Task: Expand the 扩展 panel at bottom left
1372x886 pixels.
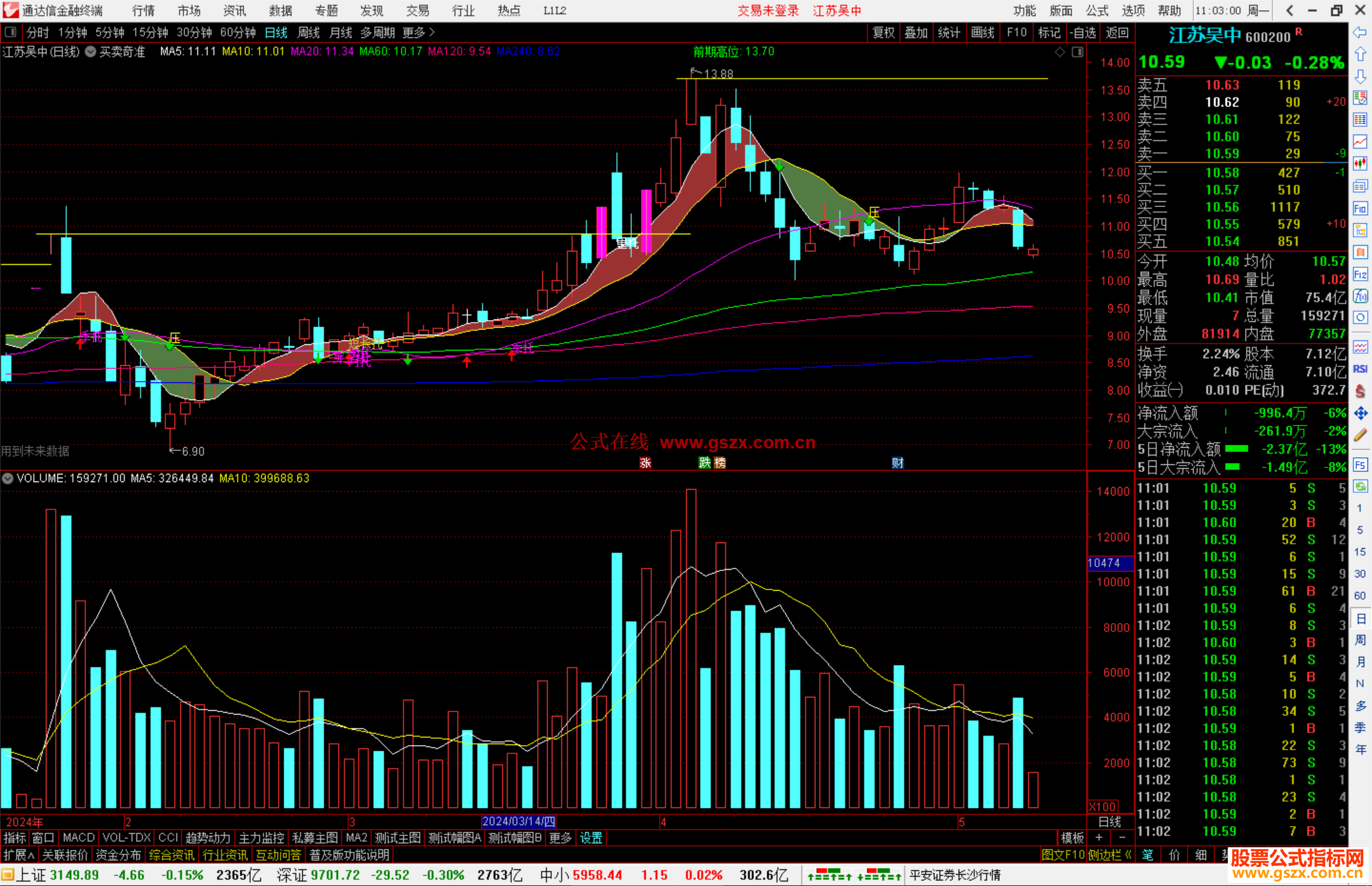Action: click(x=18, y=855)
